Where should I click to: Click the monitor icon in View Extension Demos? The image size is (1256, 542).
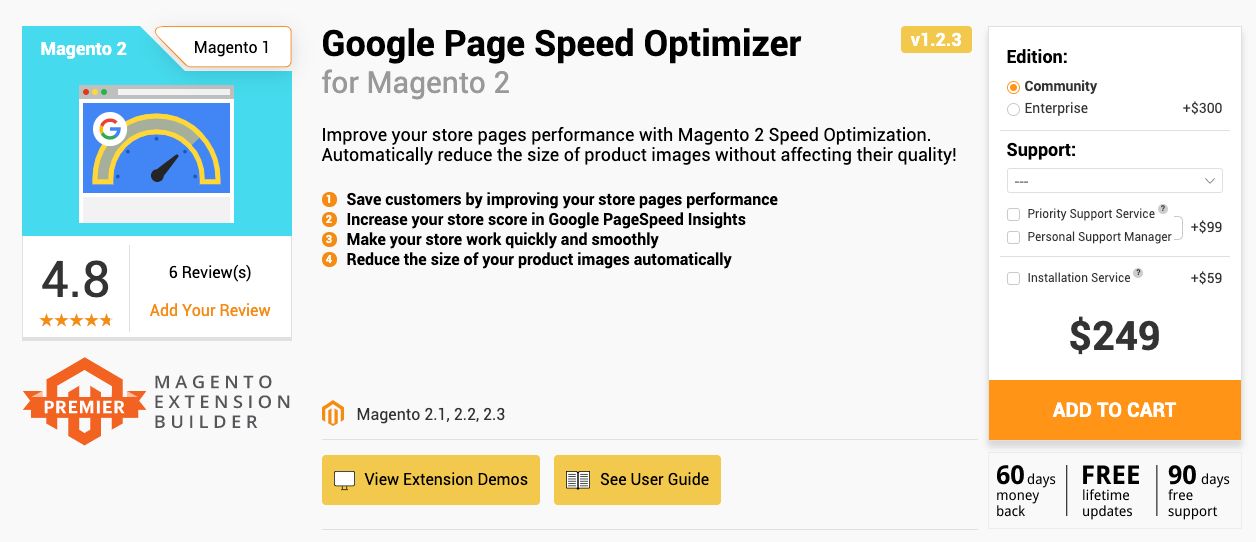point(345,480)
